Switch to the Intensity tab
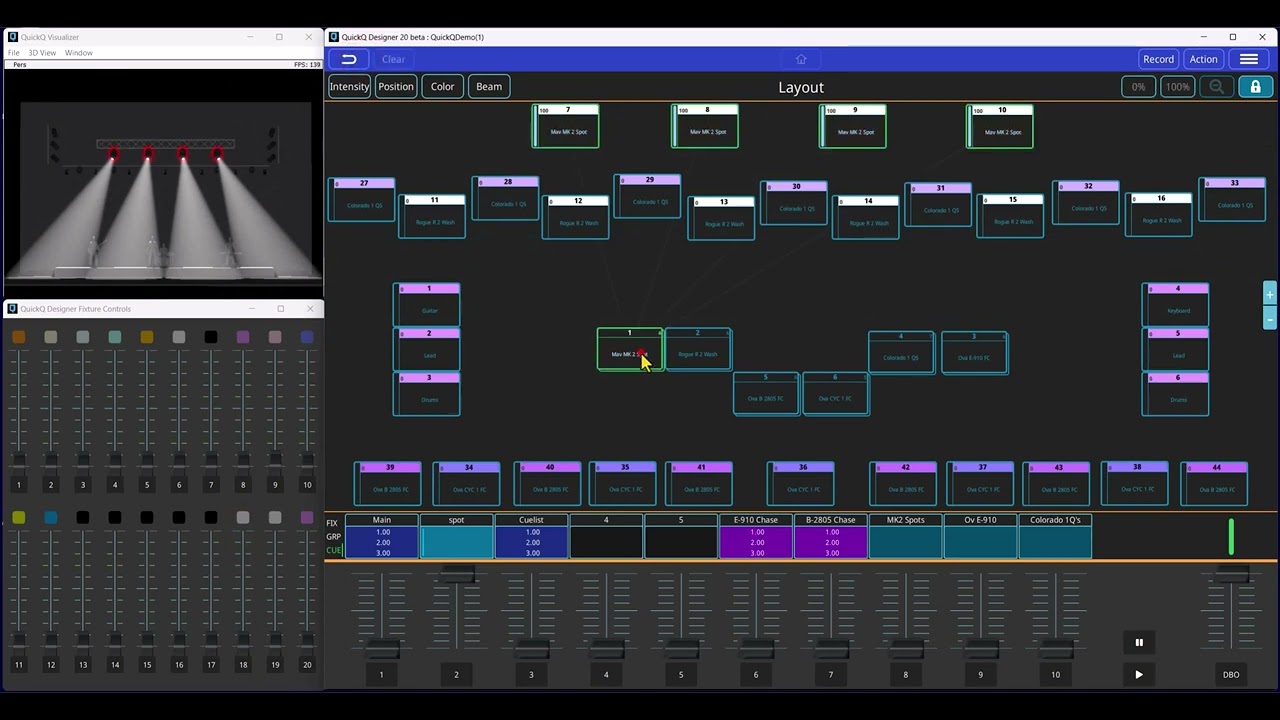The width and height of the screenshot is (1280, 720). (x=350, y=87)
